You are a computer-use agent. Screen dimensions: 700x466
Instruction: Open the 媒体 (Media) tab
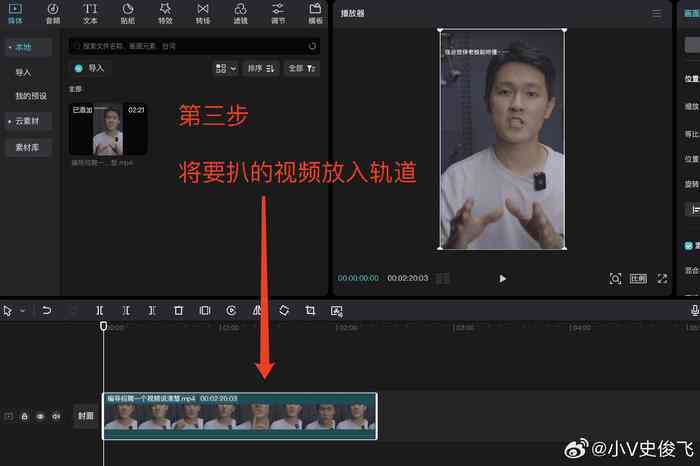point(15,13)
